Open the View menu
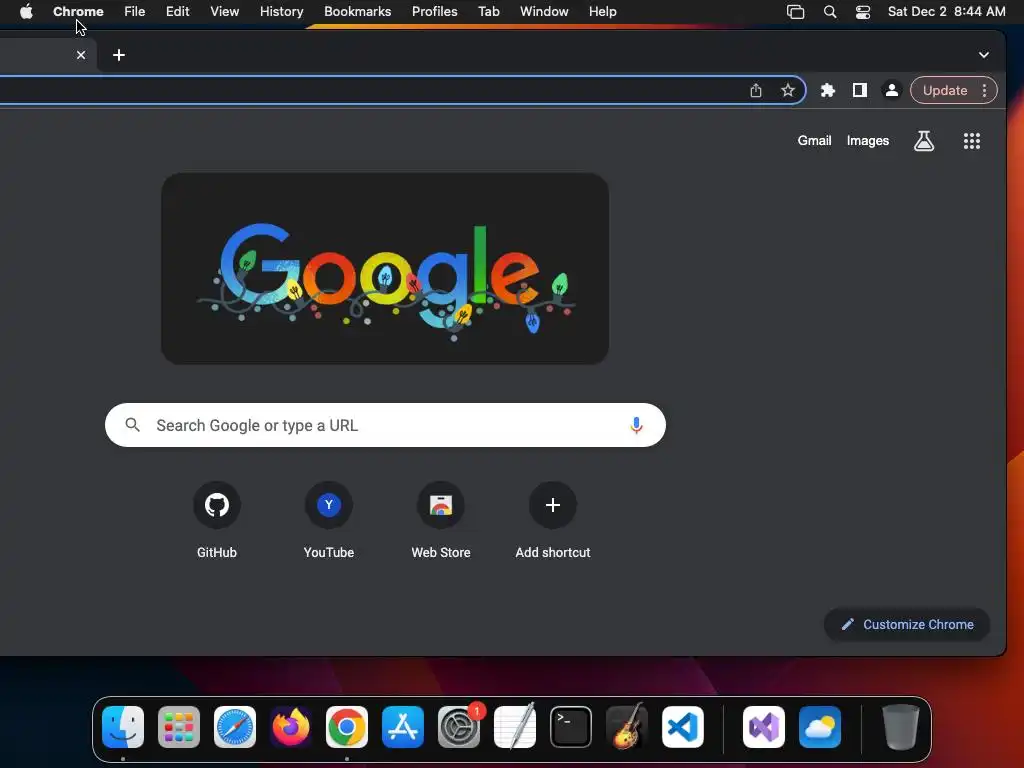The height and width of the screenshot is (768, 1024). pyautogui.click(x=224, y=12)
